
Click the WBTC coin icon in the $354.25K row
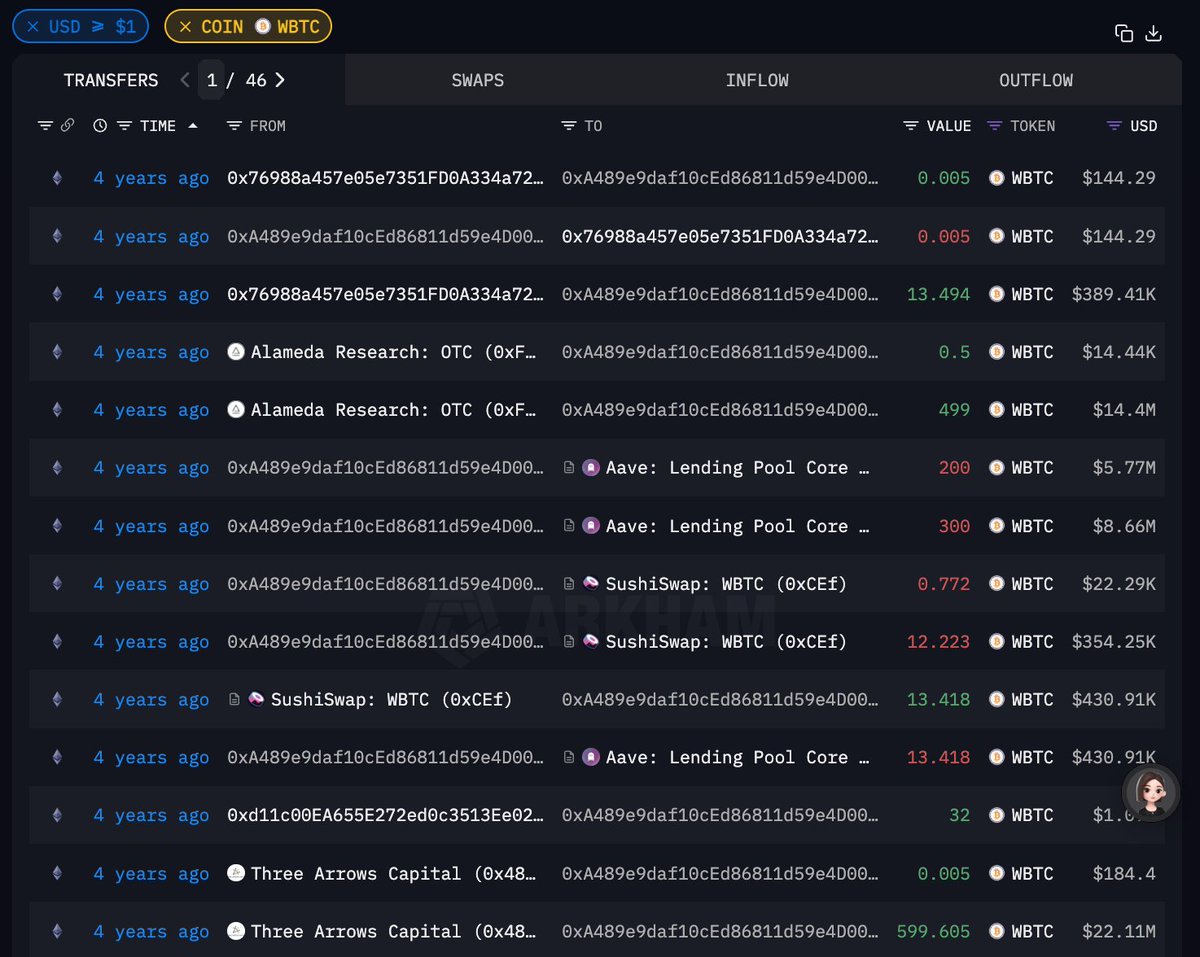996,642
